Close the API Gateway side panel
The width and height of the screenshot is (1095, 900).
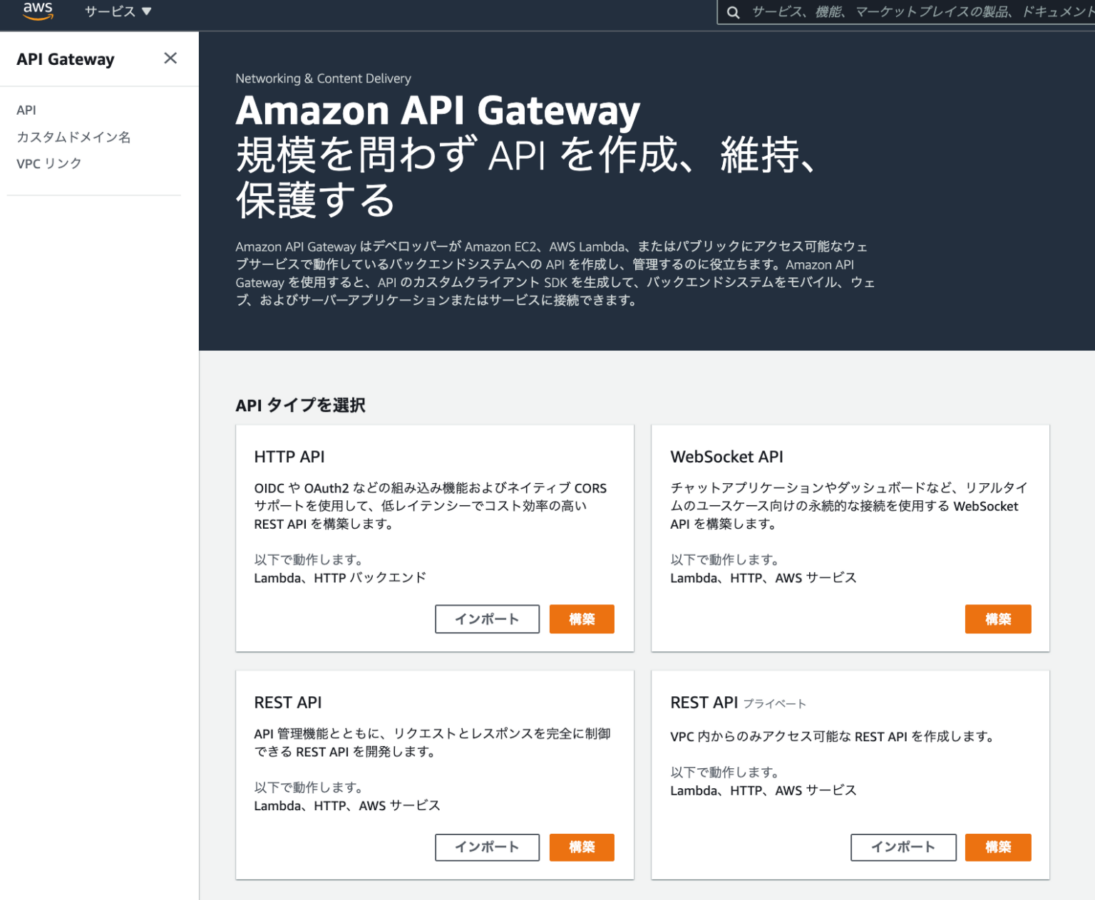coord(170,58)
